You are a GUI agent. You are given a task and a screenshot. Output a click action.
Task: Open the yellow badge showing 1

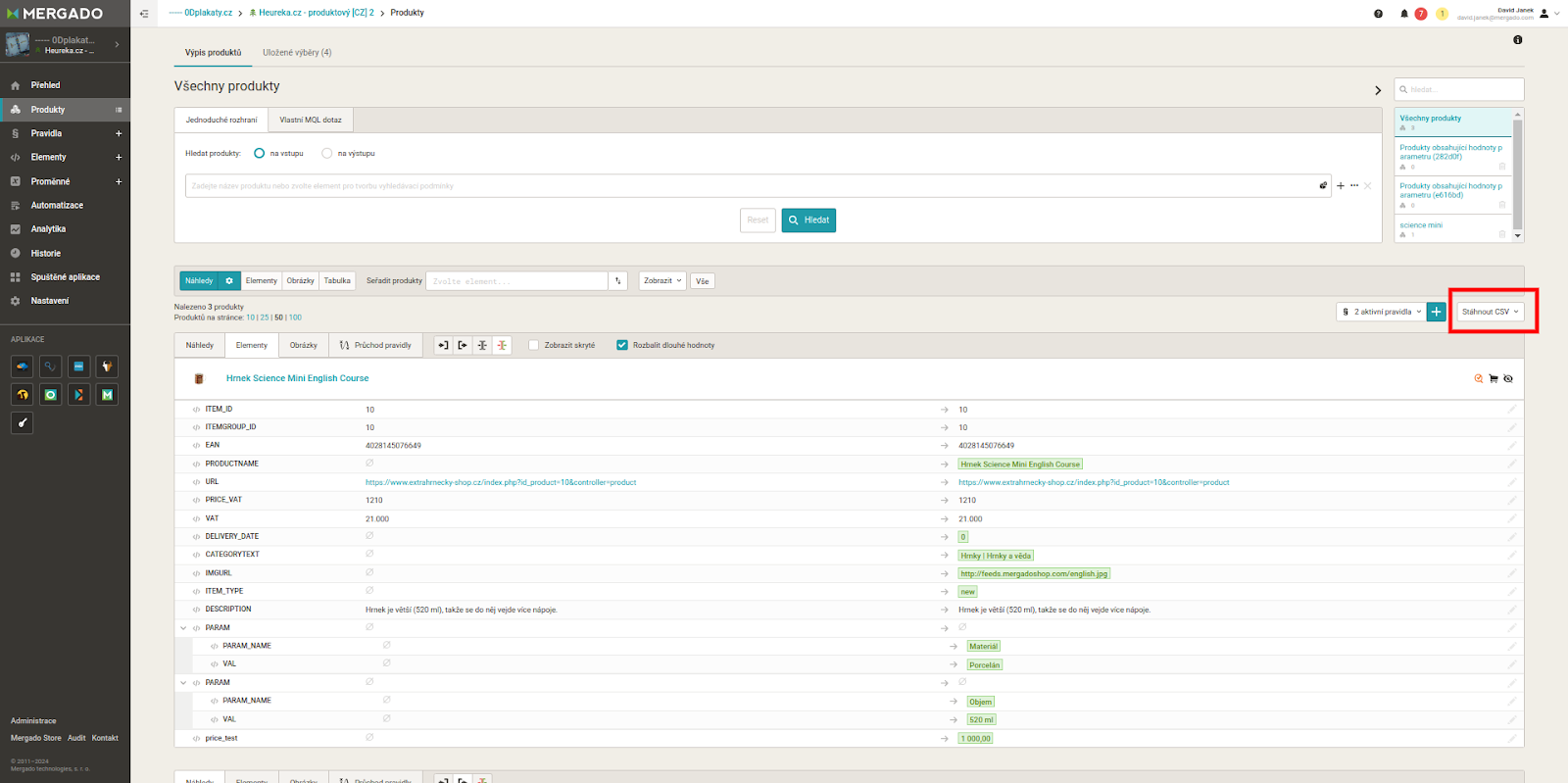[x=1442, y=14]
